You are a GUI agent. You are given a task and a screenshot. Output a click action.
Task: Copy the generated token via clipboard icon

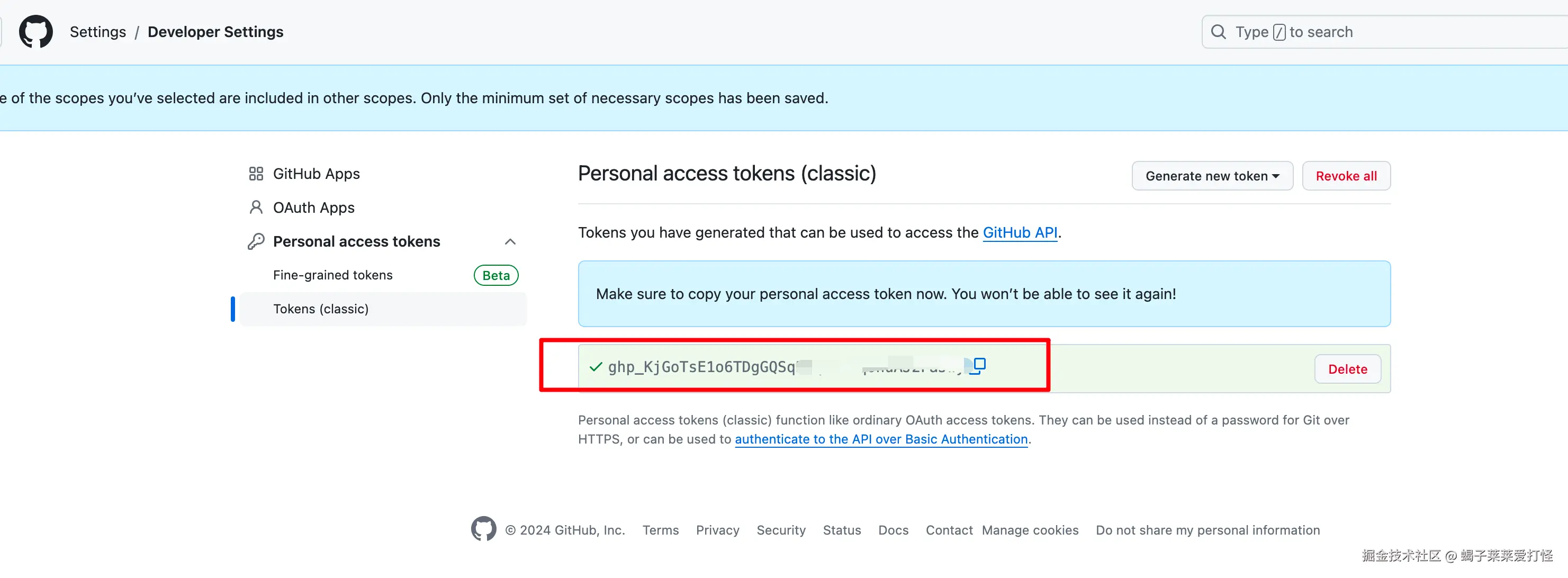coord(978,366)
